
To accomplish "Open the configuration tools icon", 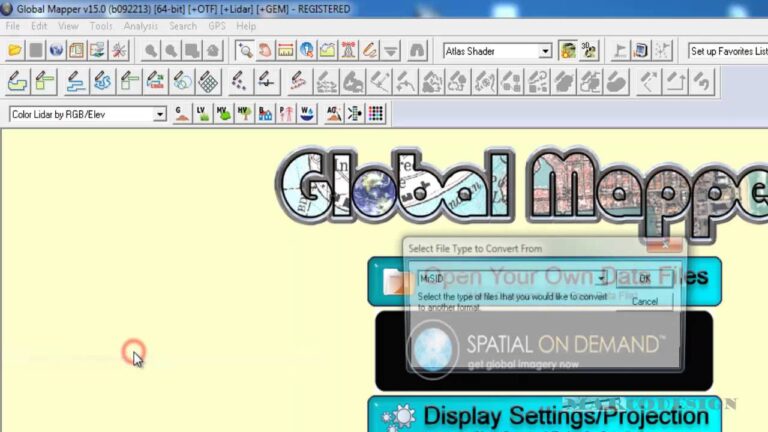I will (118, 50).
